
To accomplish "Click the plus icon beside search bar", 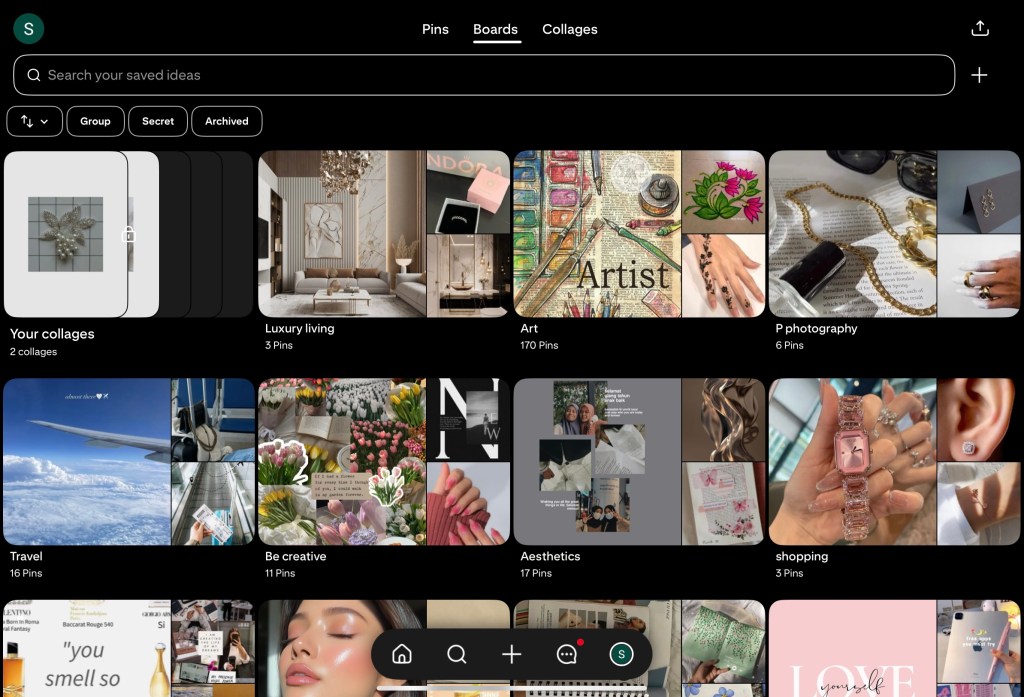I will point(979,75).
